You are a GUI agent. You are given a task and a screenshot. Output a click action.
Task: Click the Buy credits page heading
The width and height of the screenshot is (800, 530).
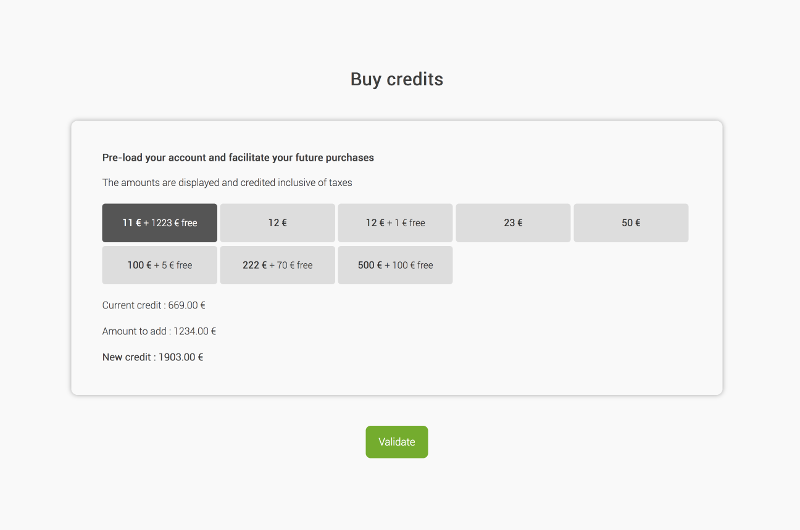pyautogui.click(x=397, y=79)
